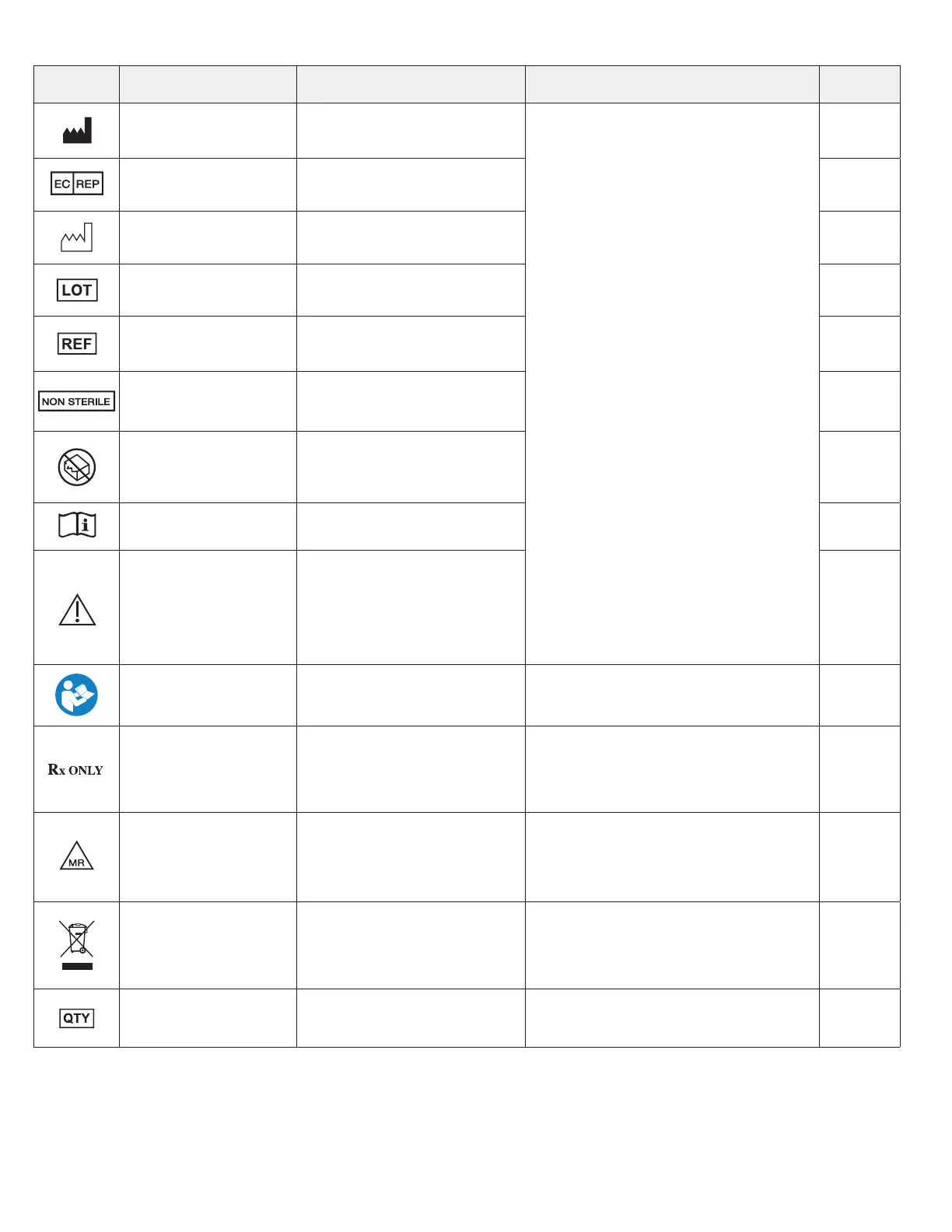
Task: Click the REF catalog number symbol
Action: click(x=77, y=344)
